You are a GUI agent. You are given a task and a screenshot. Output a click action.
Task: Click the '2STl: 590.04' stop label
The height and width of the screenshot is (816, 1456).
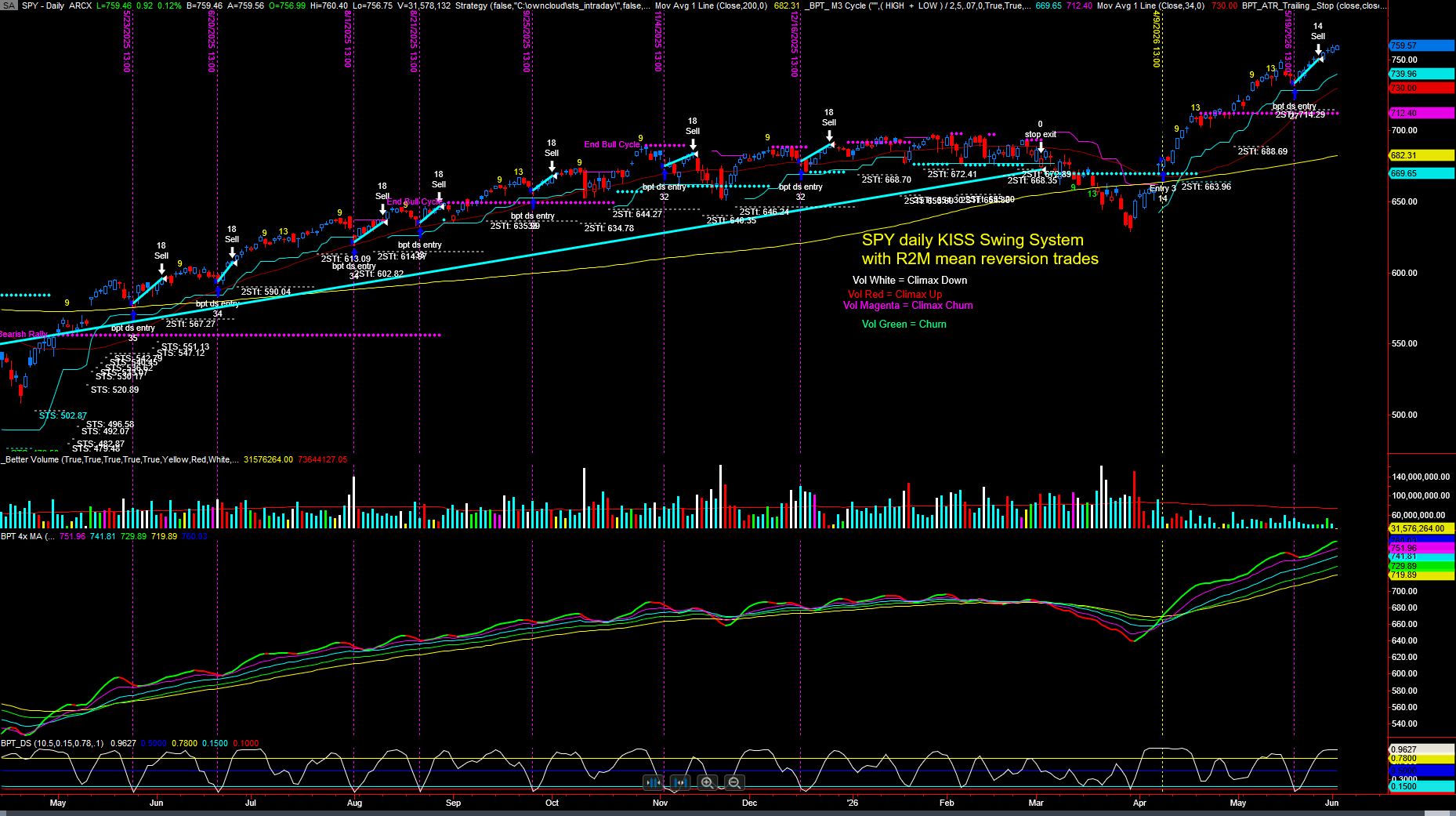pos(265,292)
